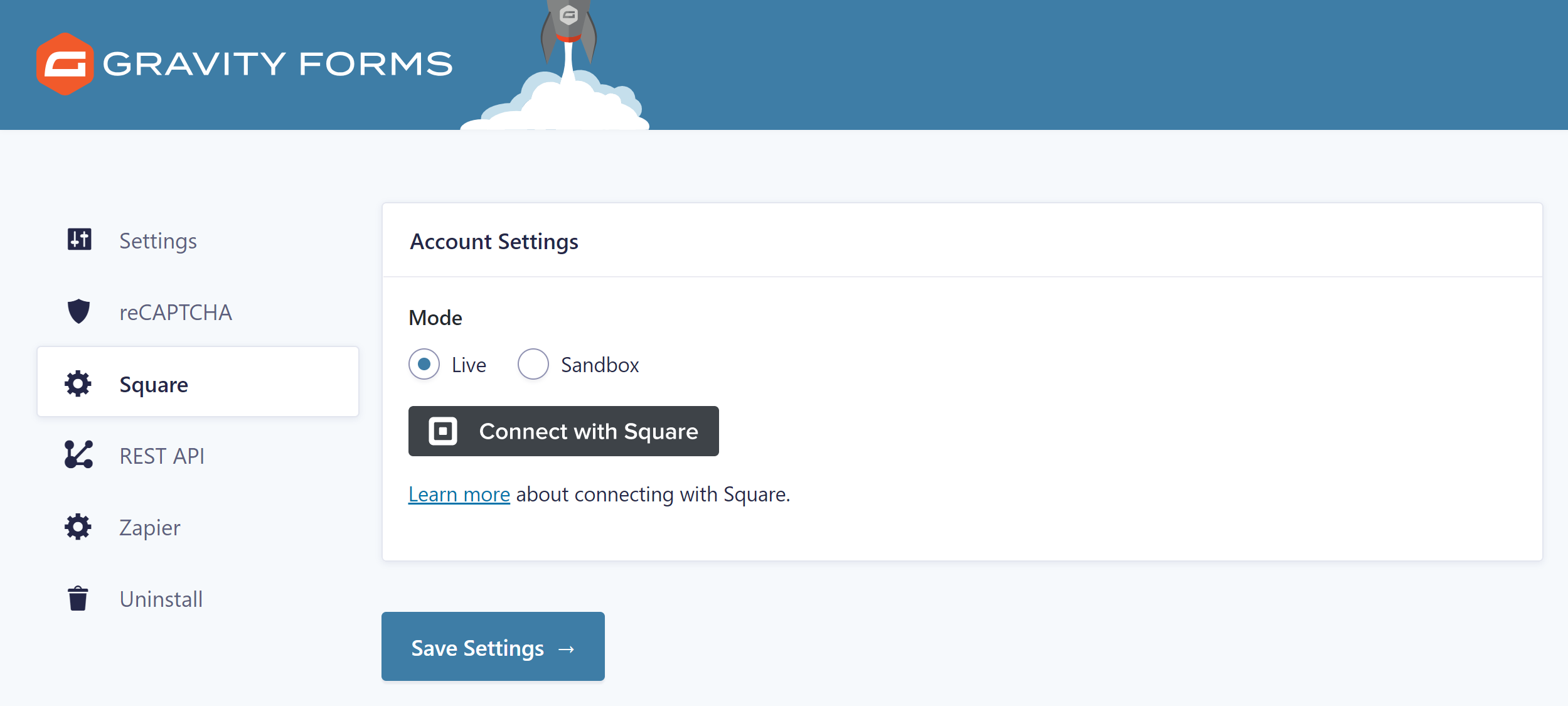Click the Connect with Square button
This screenshot has height=706, width=1568.
coord(563,431)
